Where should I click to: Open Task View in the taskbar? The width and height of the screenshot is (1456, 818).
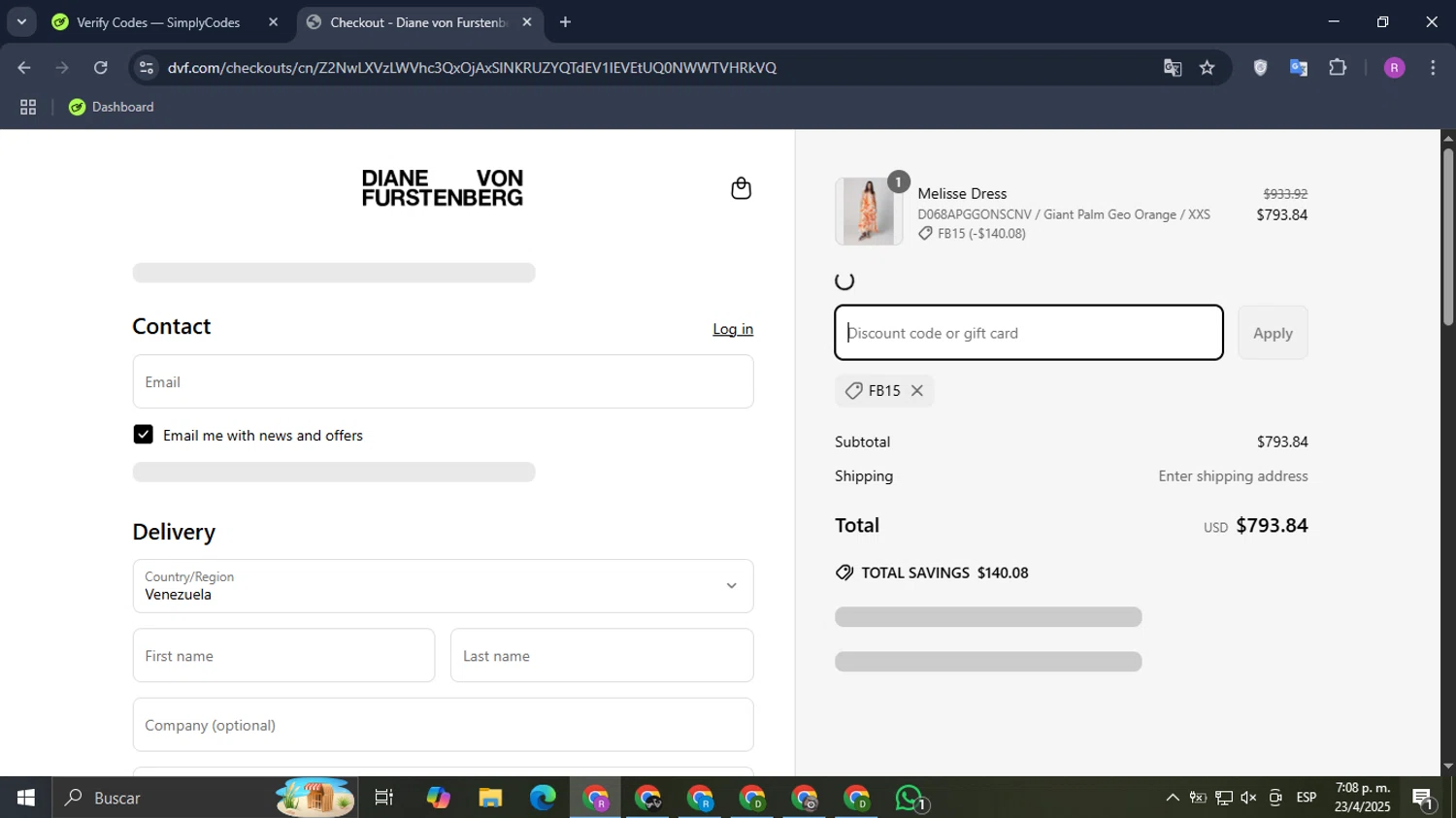pyautogui.click(x=384, y=798)
